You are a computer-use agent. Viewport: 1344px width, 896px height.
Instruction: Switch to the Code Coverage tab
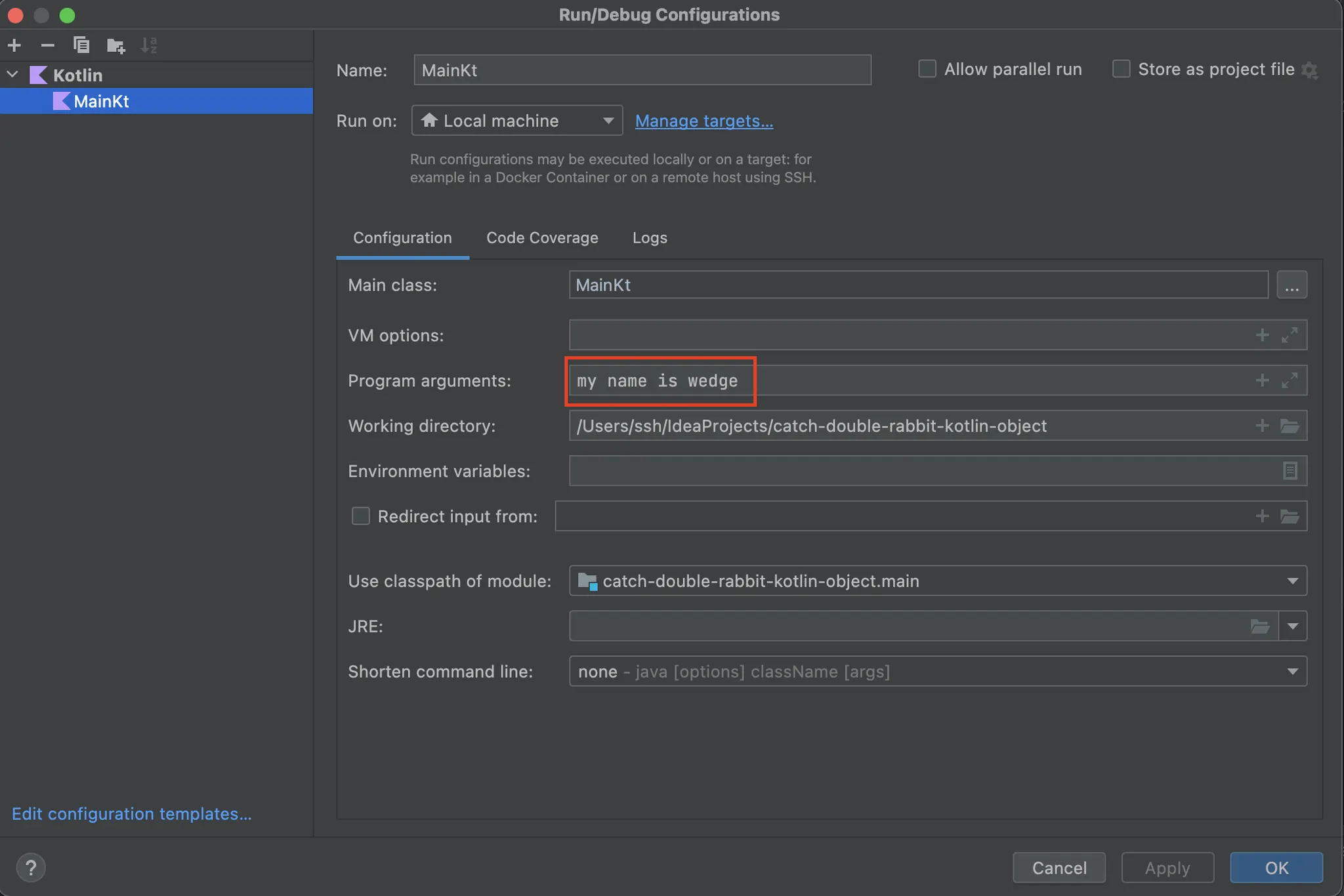pyautogui.click(x=542, y=237)
